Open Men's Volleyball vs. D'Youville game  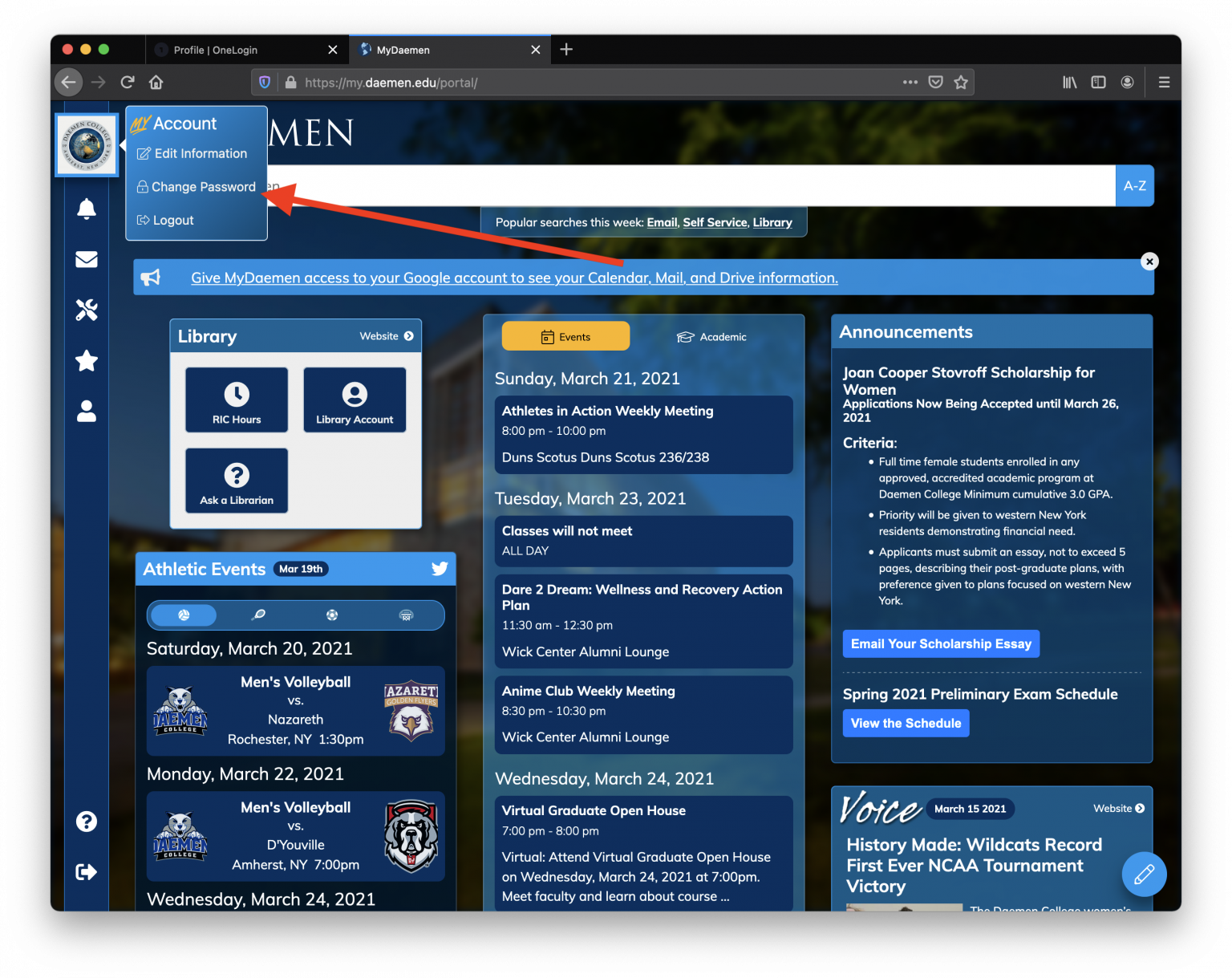tap(296, 836)
